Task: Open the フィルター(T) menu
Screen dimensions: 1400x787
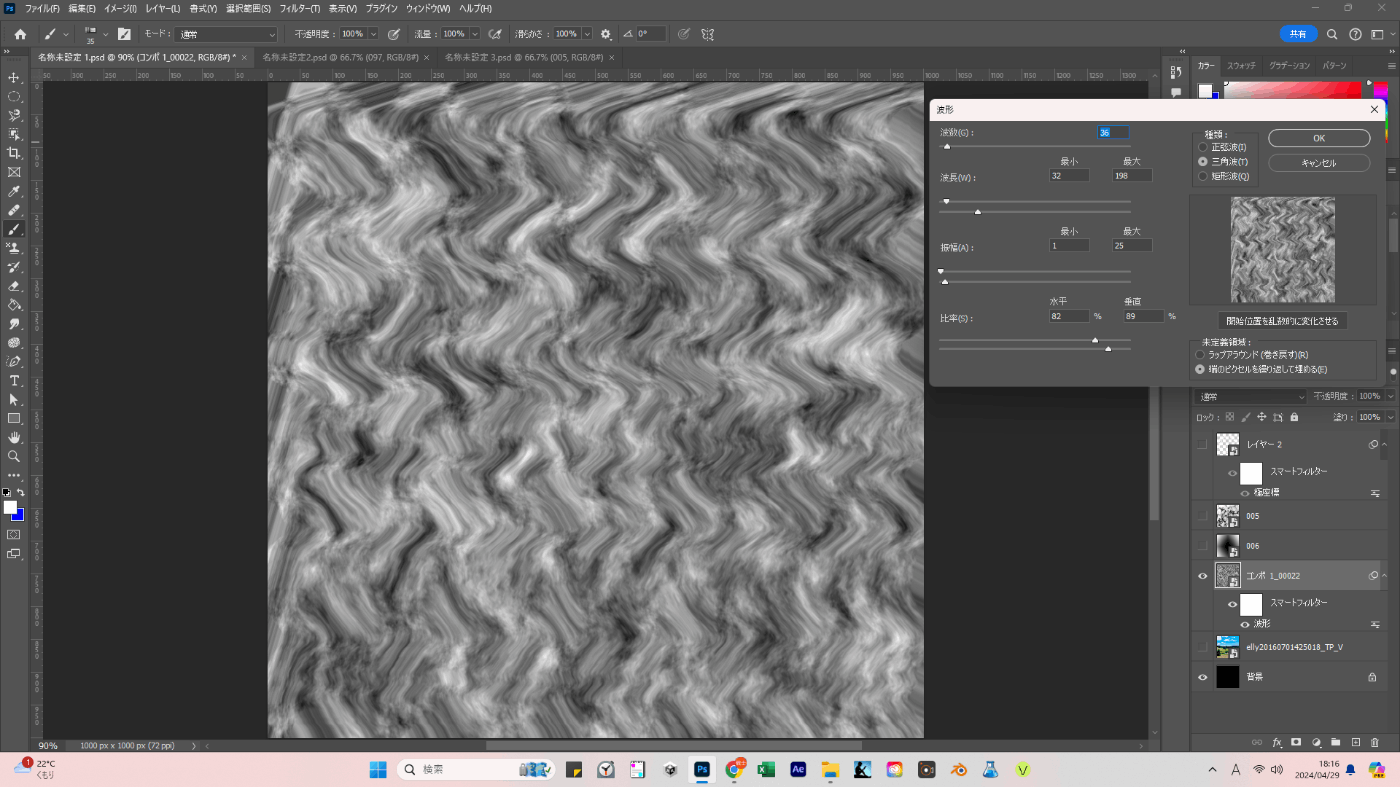Action: point(300,8)
